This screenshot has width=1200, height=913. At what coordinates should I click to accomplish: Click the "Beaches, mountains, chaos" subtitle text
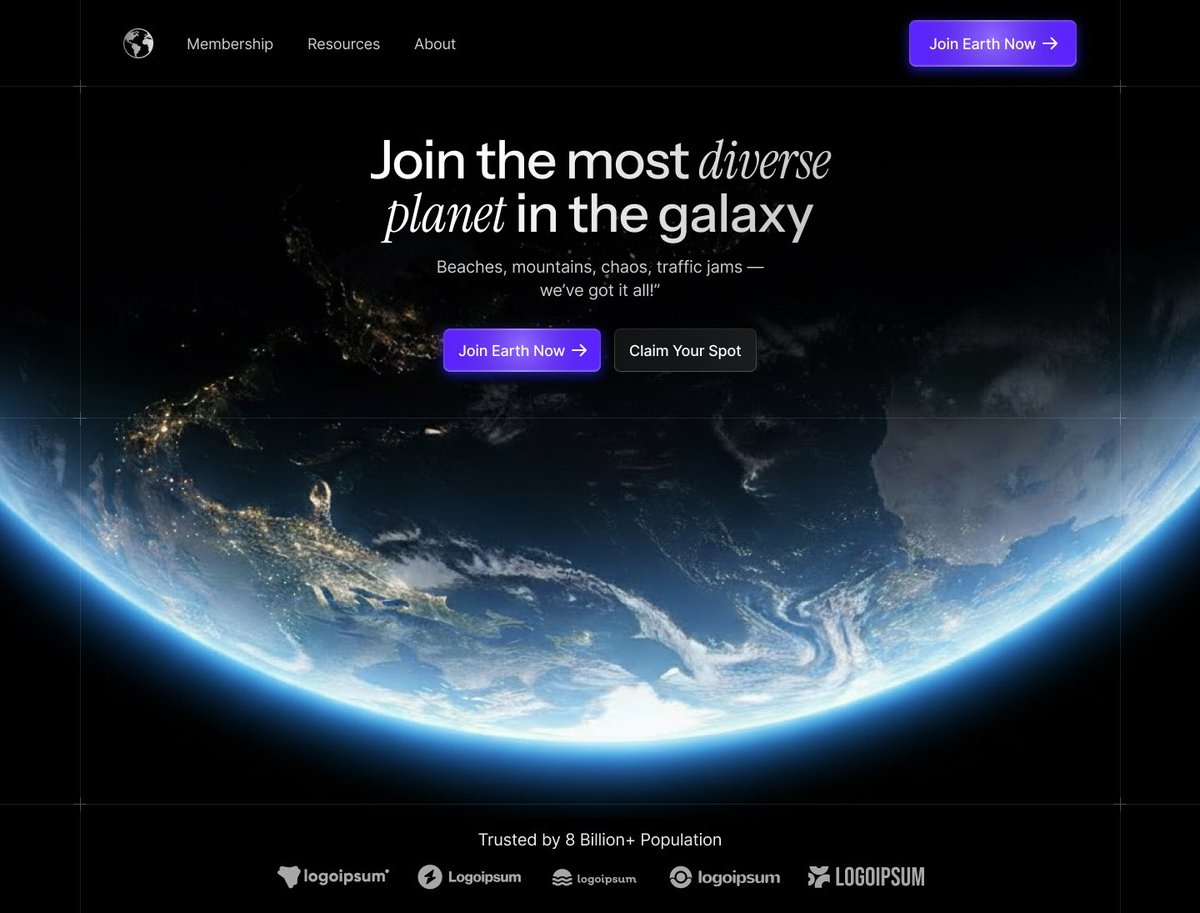coord(600,279)
